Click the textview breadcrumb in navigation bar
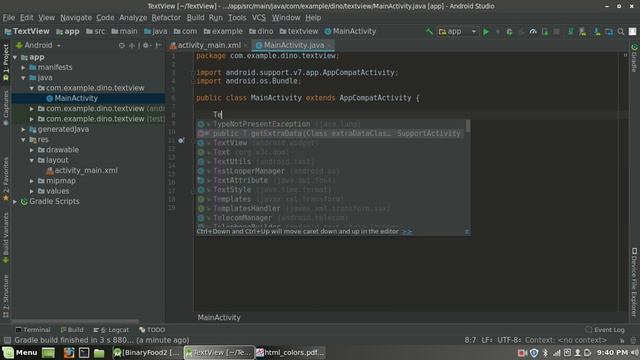 tap(299, 31)
